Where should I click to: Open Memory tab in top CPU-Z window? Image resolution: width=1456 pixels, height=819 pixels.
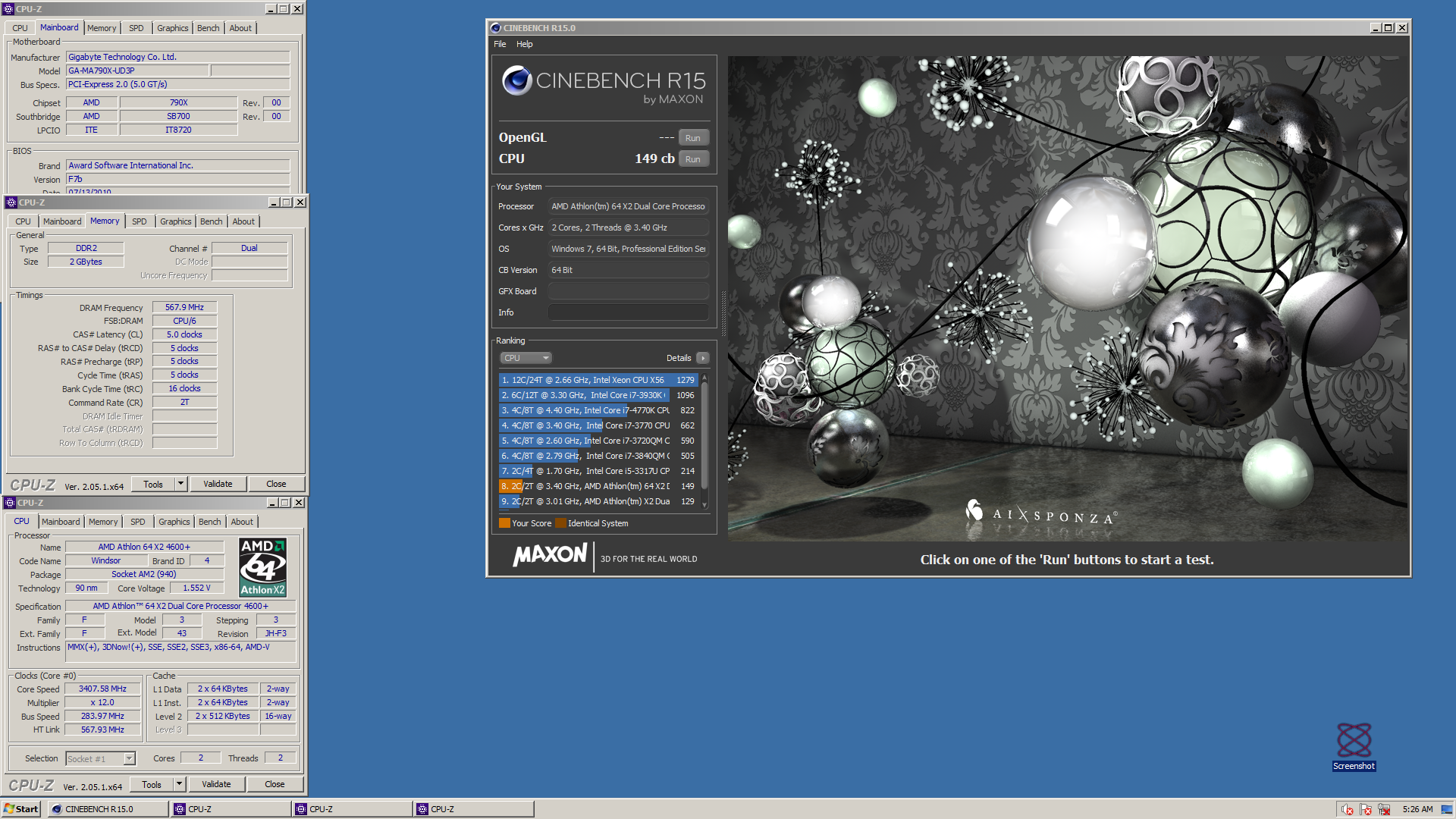click(102, 28)
